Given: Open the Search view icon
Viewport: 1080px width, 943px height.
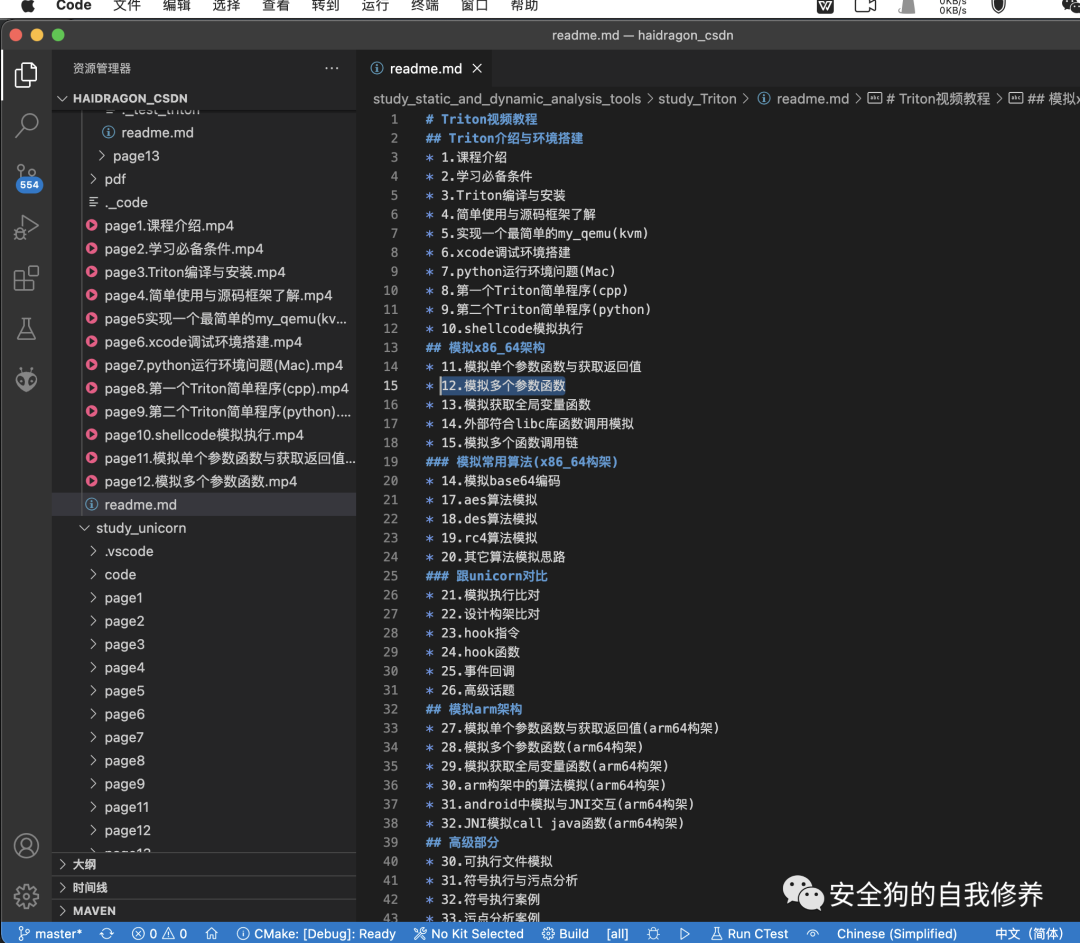Looking at the screenshot, I should (26, 125).
